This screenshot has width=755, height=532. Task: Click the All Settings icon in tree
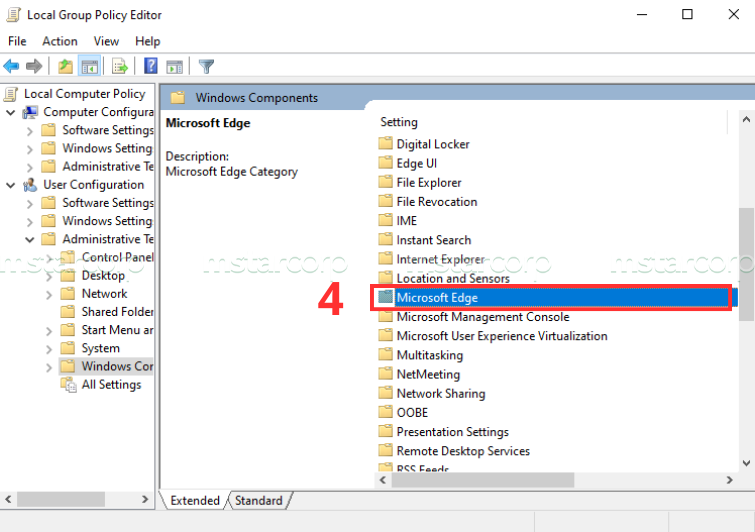(68, 385)
